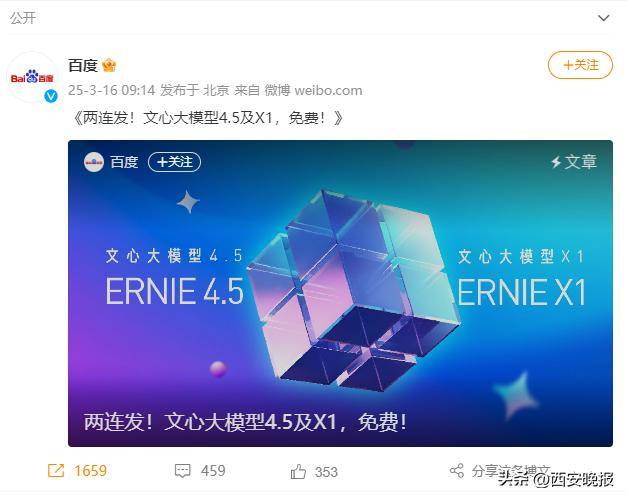Click the blue verified badge on the avatar
Image resolution: width=628 pixels, height=501 pixels.
[x=51, y=96]
